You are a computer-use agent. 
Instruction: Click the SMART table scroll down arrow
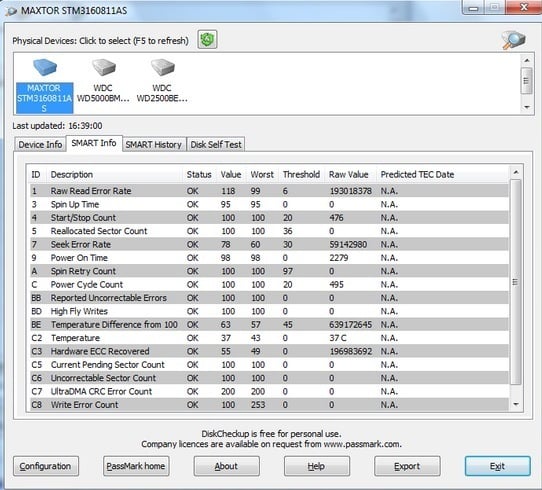[x=516, y=404]
